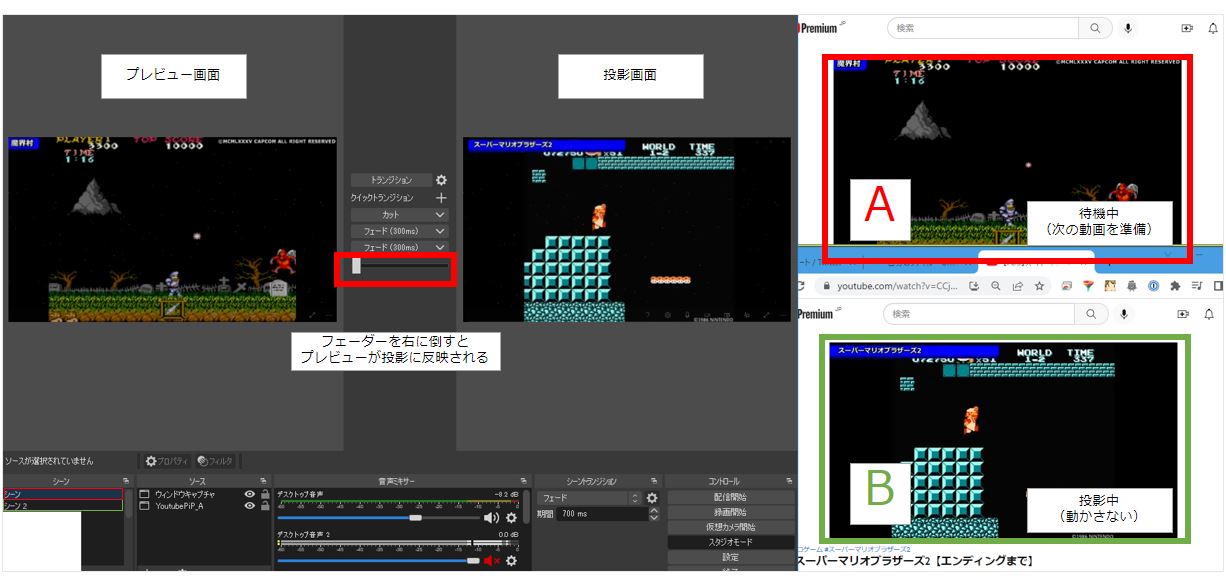Click the create video icon in upper YouTube window
This screenshot has width=1226, height=581.
click(1187, 28)
